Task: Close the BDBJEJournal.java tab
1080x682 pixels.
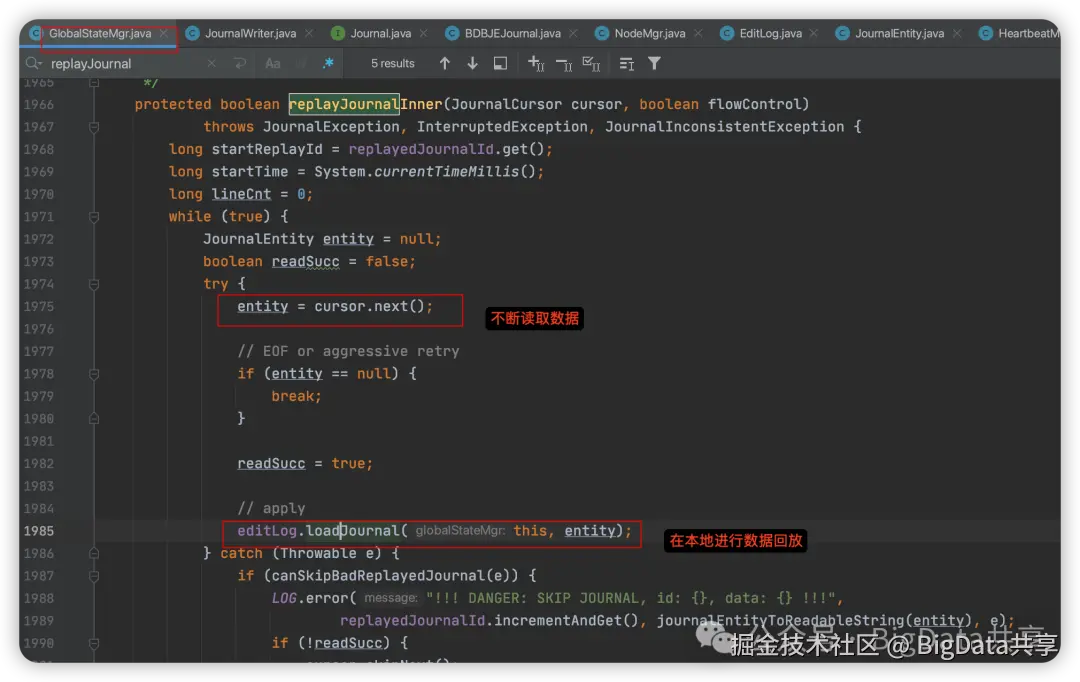Action: [573, 33]
